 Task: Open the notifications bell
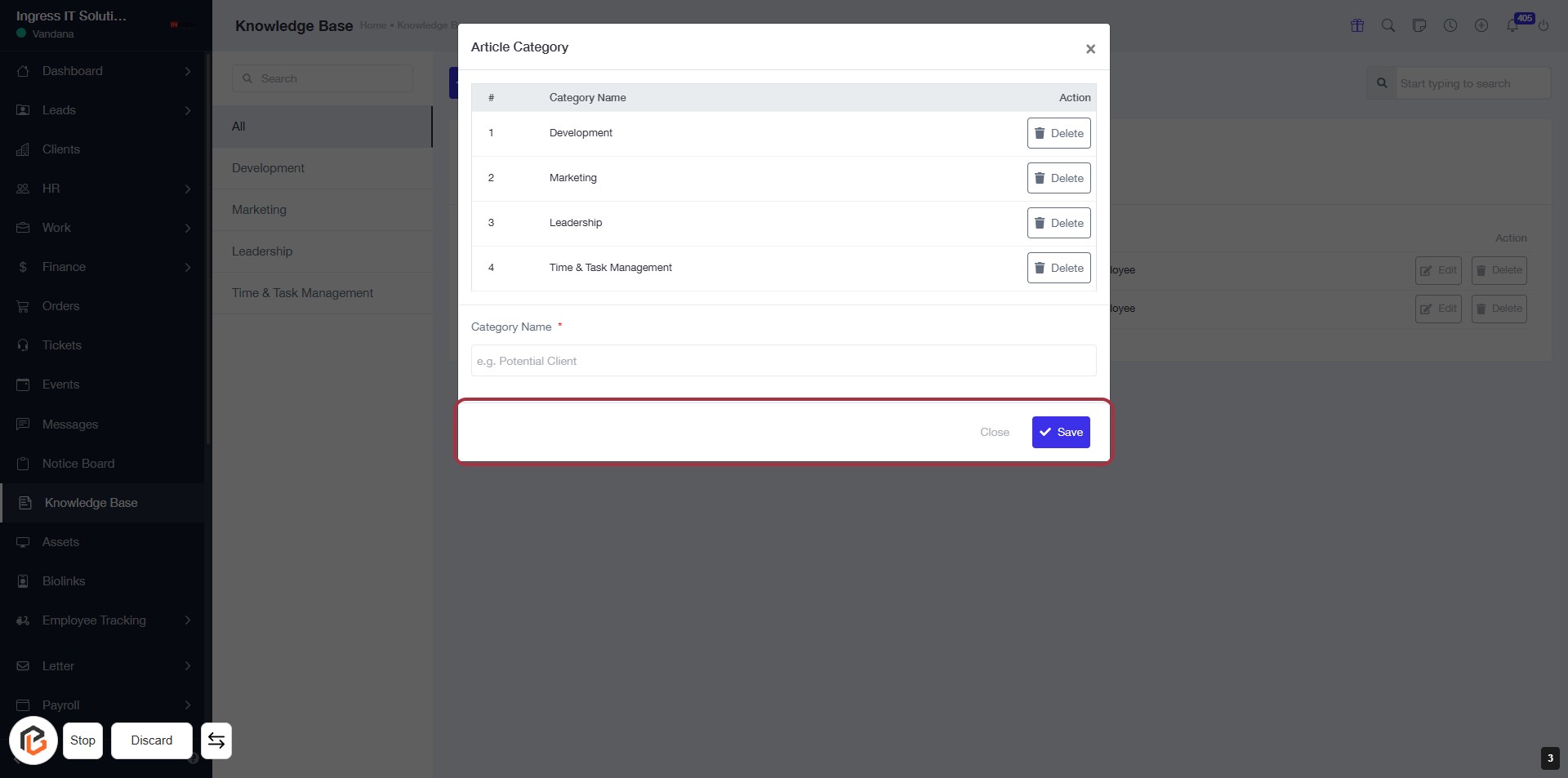[1512, 25]
